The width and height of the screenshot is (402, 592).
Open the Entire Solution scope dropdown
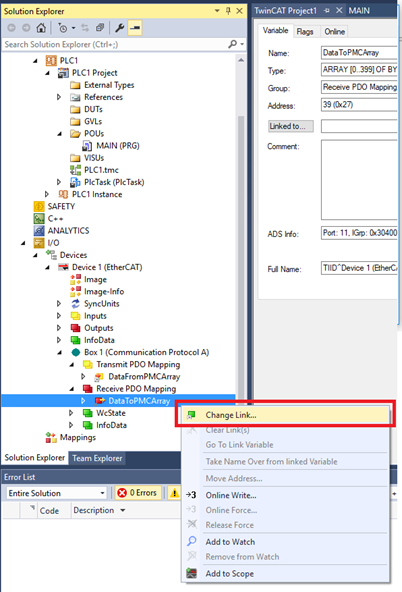(56, 493)
